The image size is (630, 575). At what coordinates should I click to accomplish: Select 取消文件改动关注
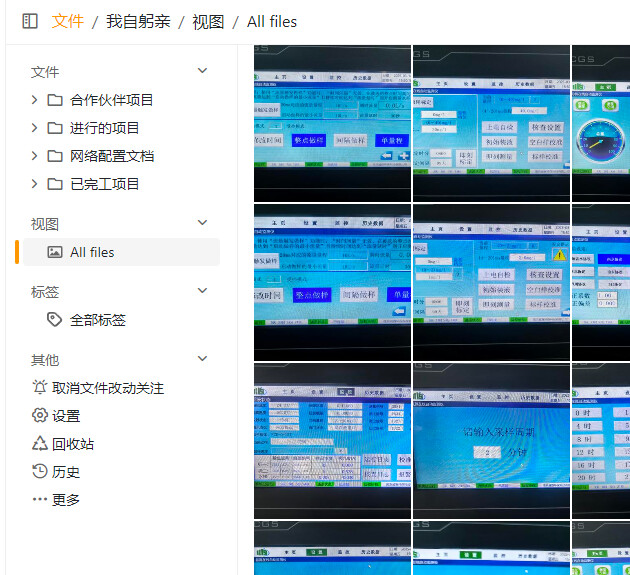108,388
